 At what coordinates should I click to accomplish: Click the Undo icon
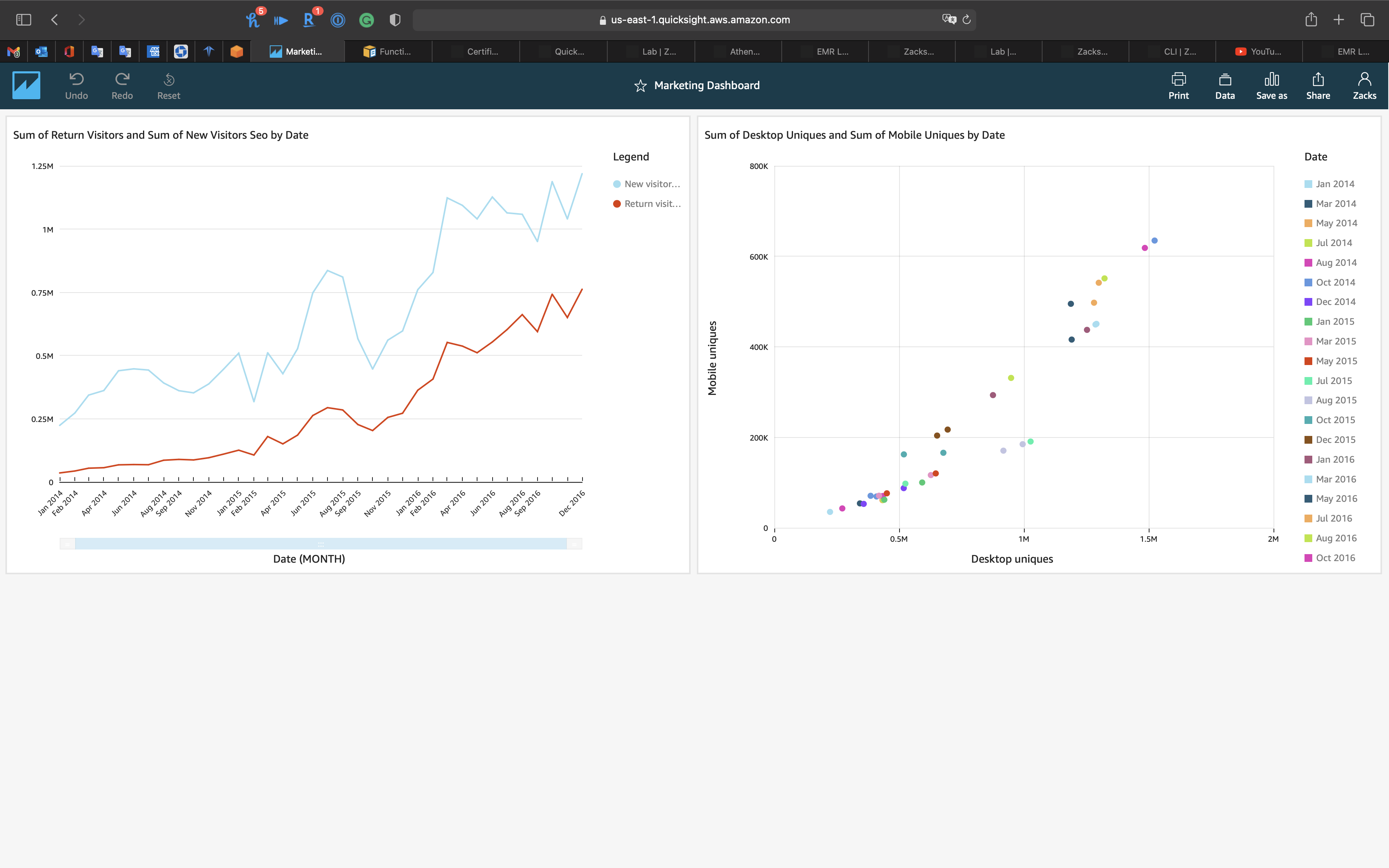click(76, 79)
